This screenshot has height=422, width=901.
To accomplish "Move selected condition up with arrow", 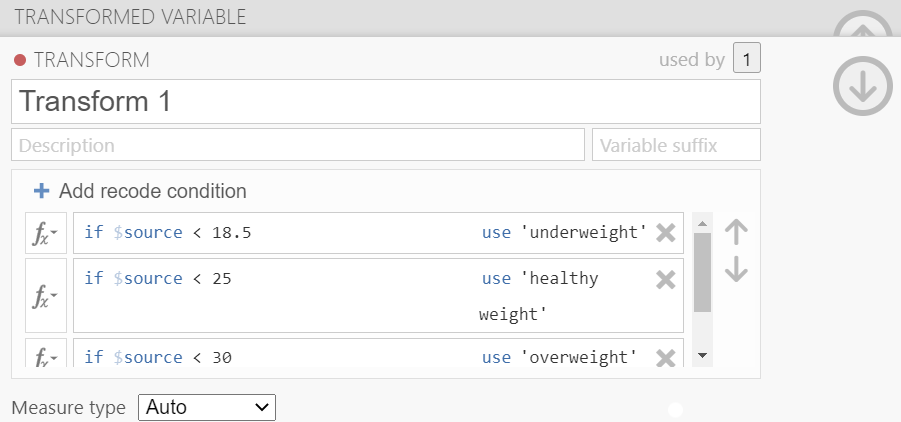I will pos(736,232).
